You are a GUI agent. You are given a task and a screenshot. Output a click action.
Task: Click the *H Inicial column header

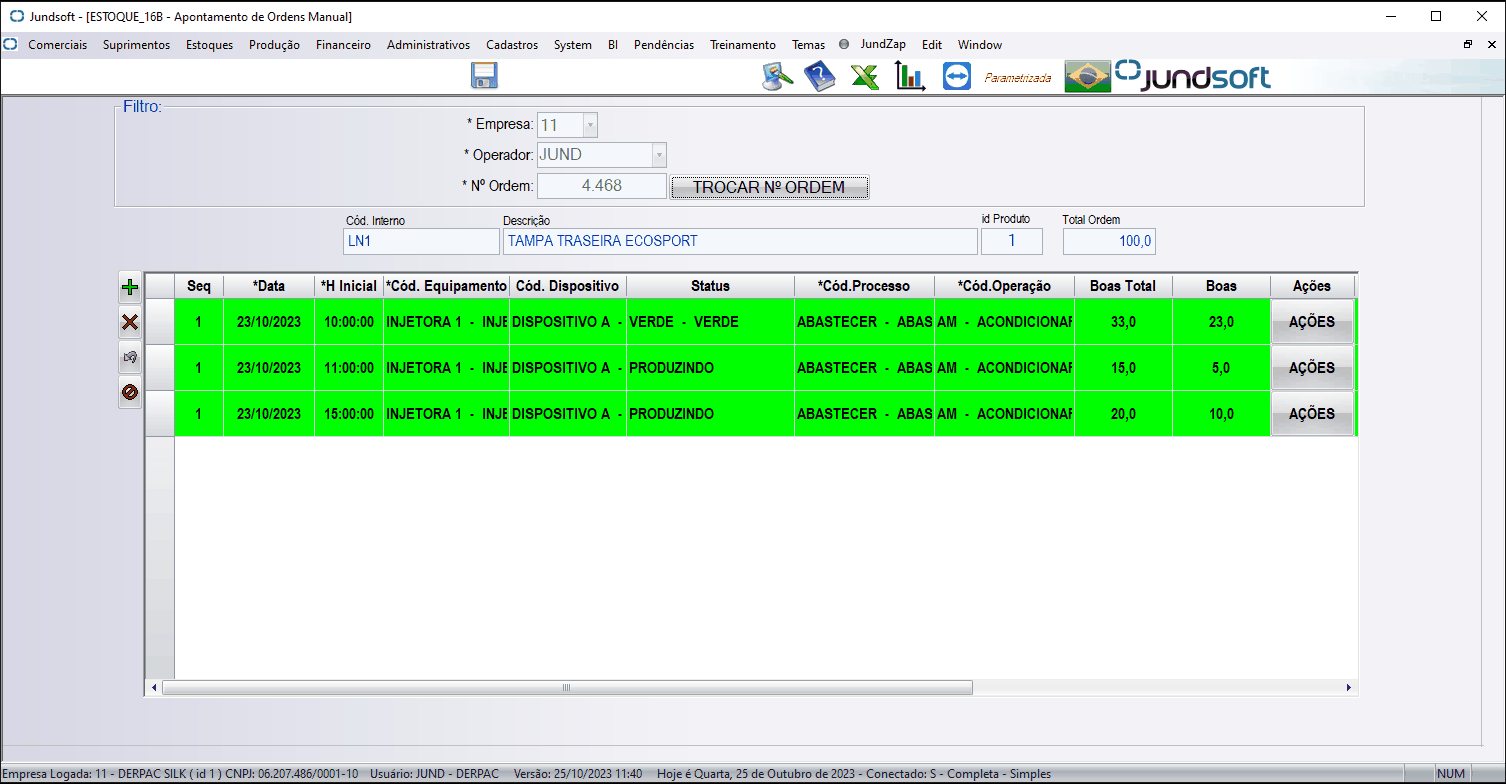[349, 286]
